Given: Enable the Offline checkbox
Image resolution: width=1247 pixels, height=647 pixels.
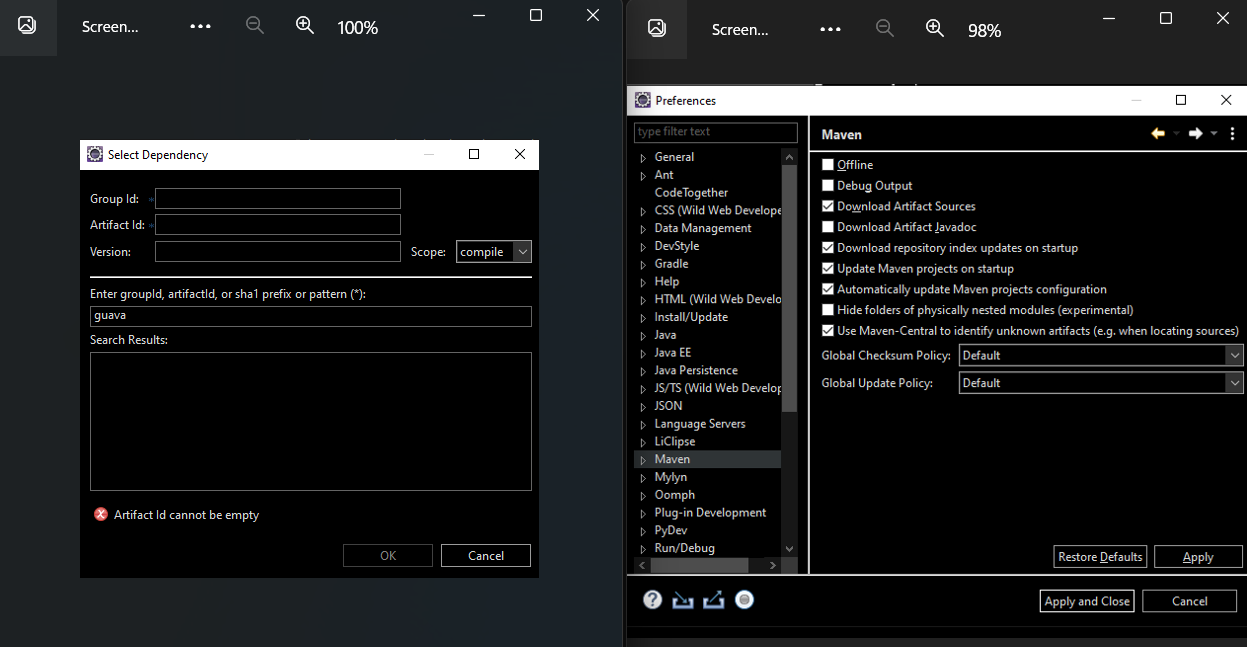Looking at the screenshot, I should coord(828,165).
